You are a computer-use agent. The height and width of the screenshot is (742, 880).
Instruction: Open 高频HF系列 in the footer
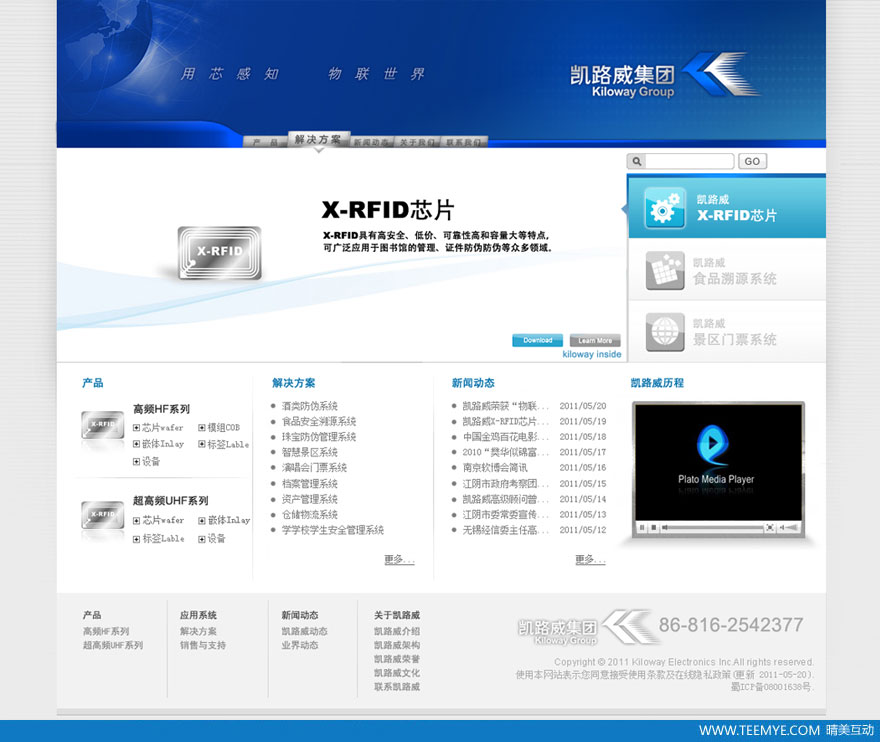pos(106,631)
